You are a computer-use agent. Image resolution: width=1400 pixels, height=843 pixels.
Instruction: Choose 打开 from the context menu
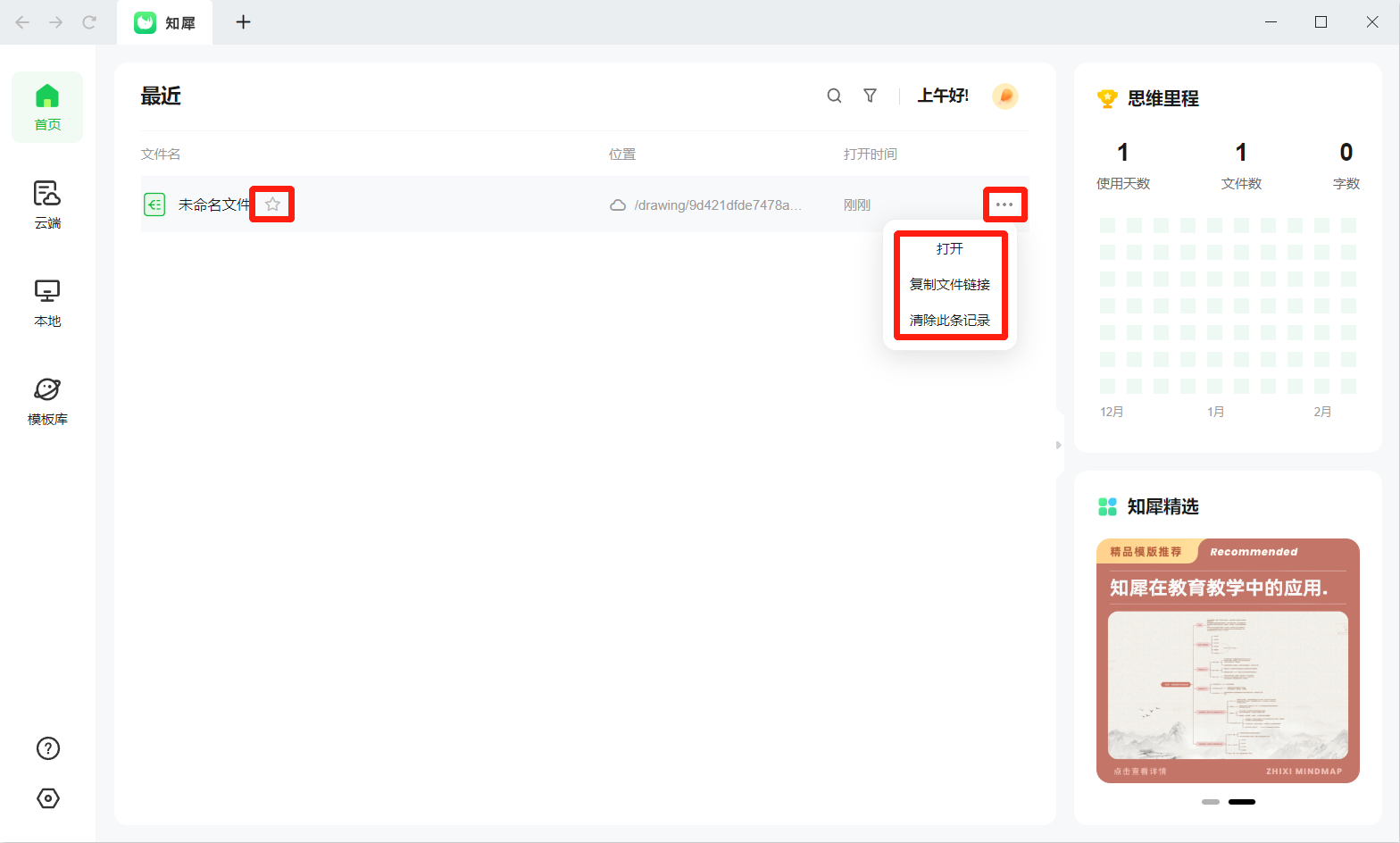coord(950,249)
